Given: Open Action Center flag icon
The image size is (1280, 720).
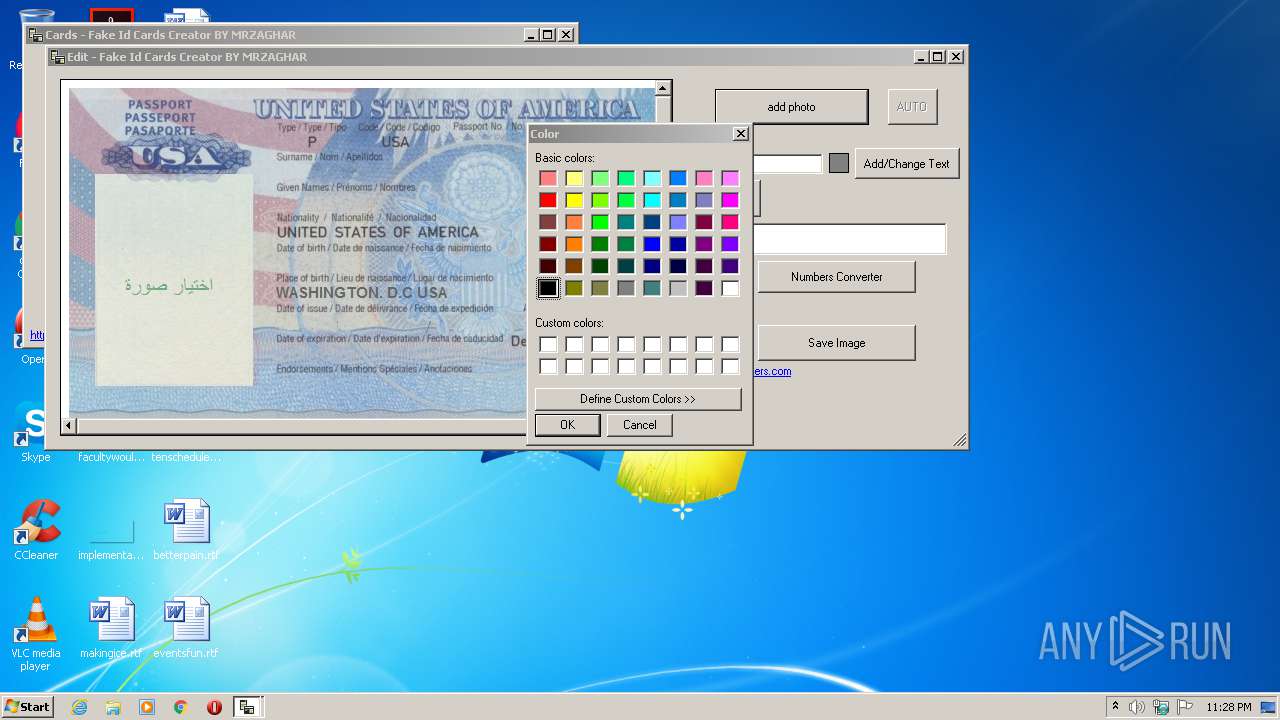Looking at the screenshot, I should 1184,707.
